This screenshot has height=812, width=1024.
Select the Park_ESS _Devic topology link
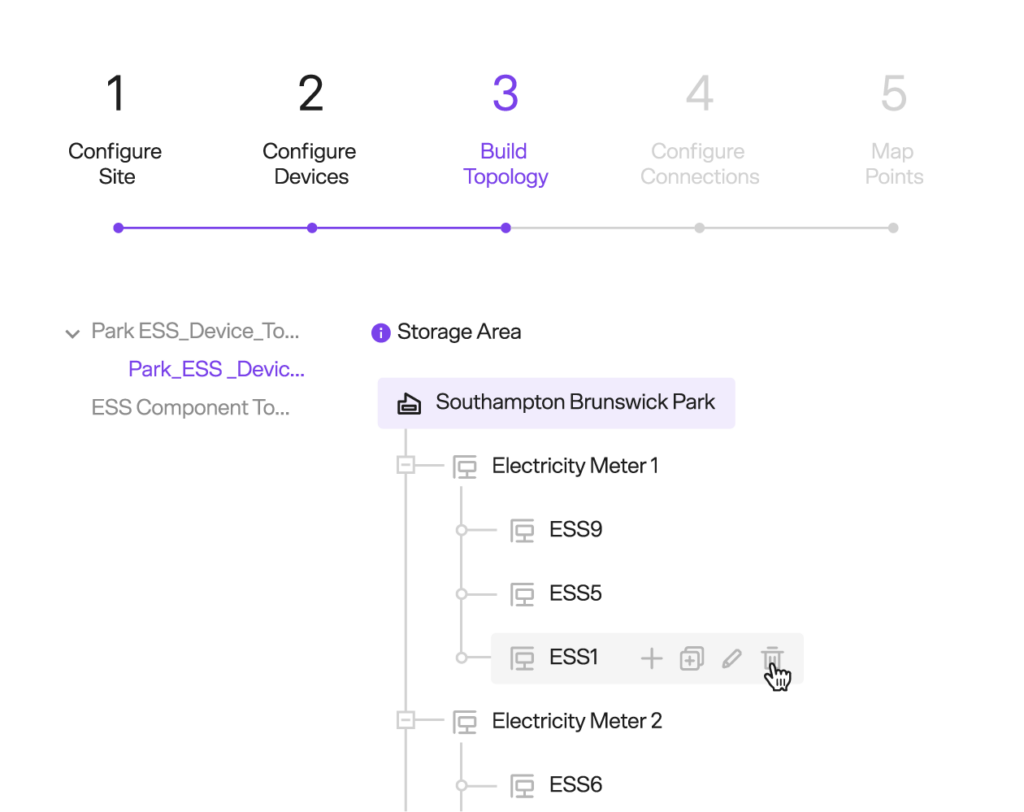216,369
